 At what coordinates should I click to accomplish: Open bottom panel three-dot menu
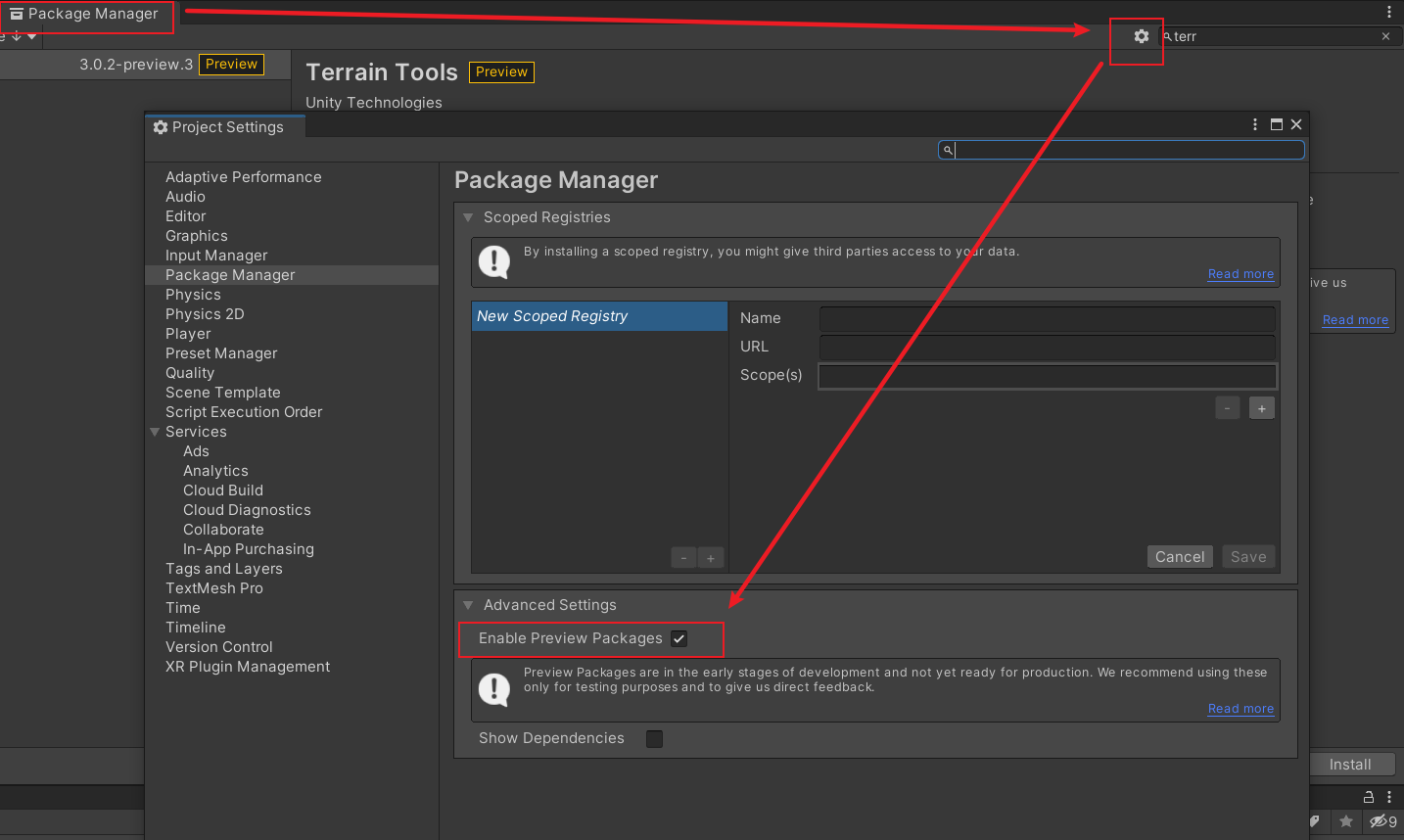(x=1388, y=797)
